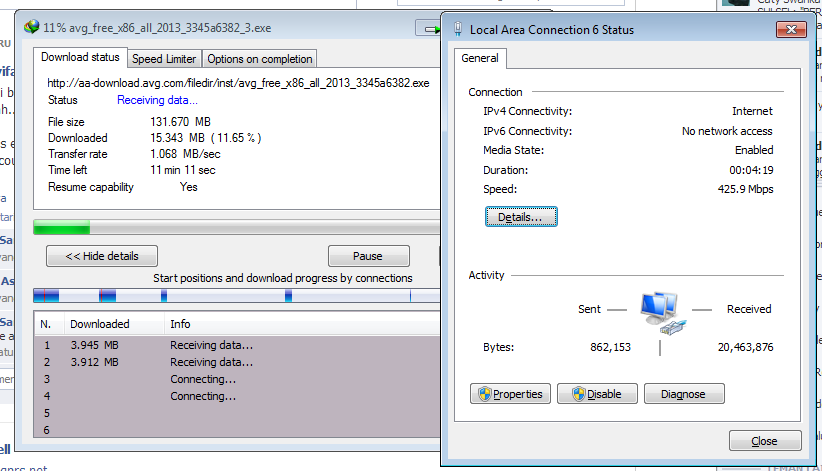The width and height of the screenshot is (822, 471).
Task: Switch to the Download status tab
Action: [x=80, y=57]
